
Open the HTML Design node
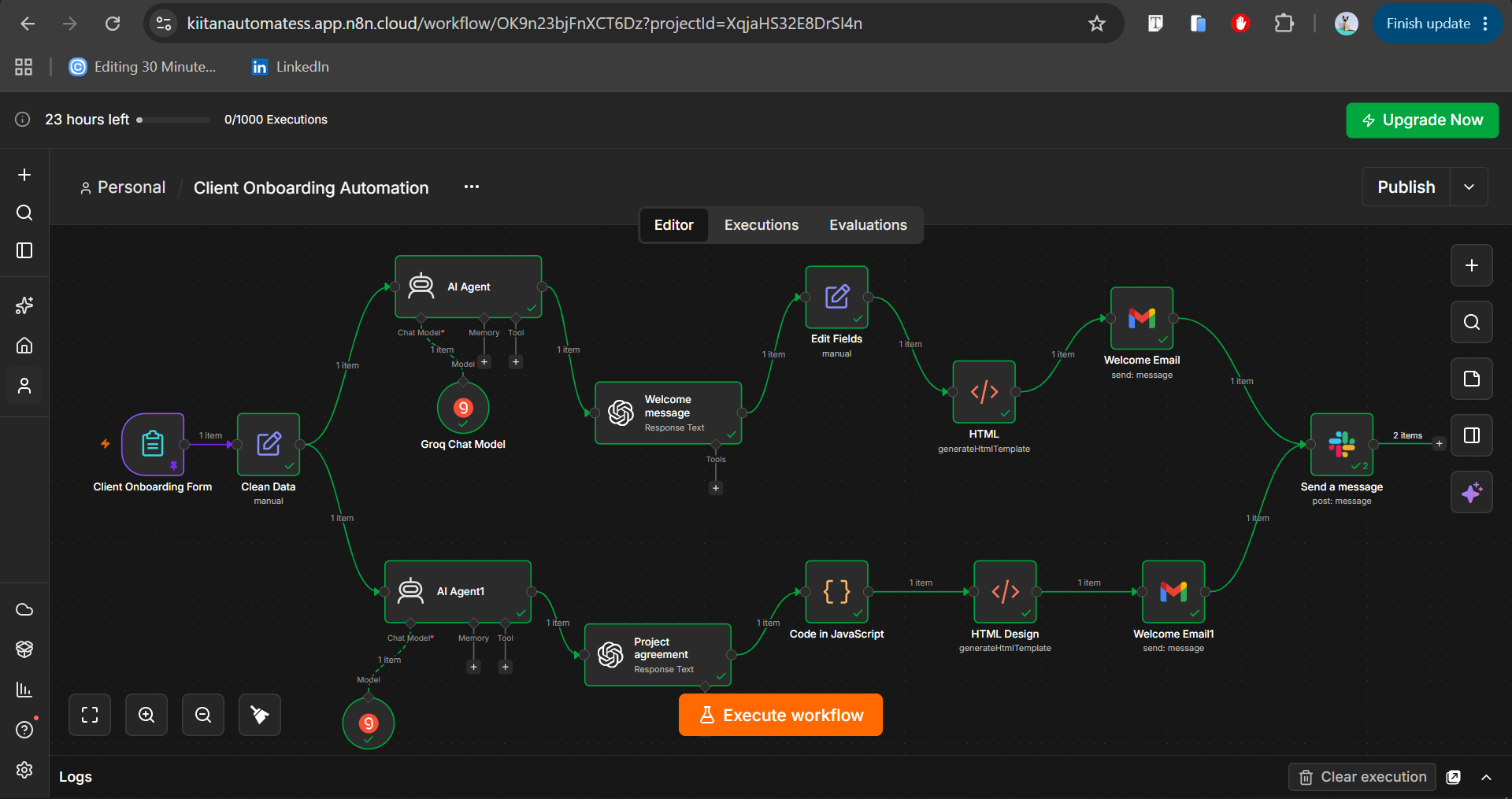click(1005, 591)
